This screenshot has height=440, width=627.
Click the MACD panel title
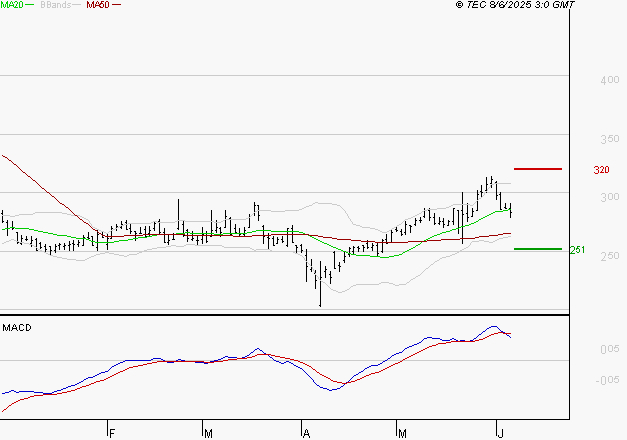click(16, 327)
